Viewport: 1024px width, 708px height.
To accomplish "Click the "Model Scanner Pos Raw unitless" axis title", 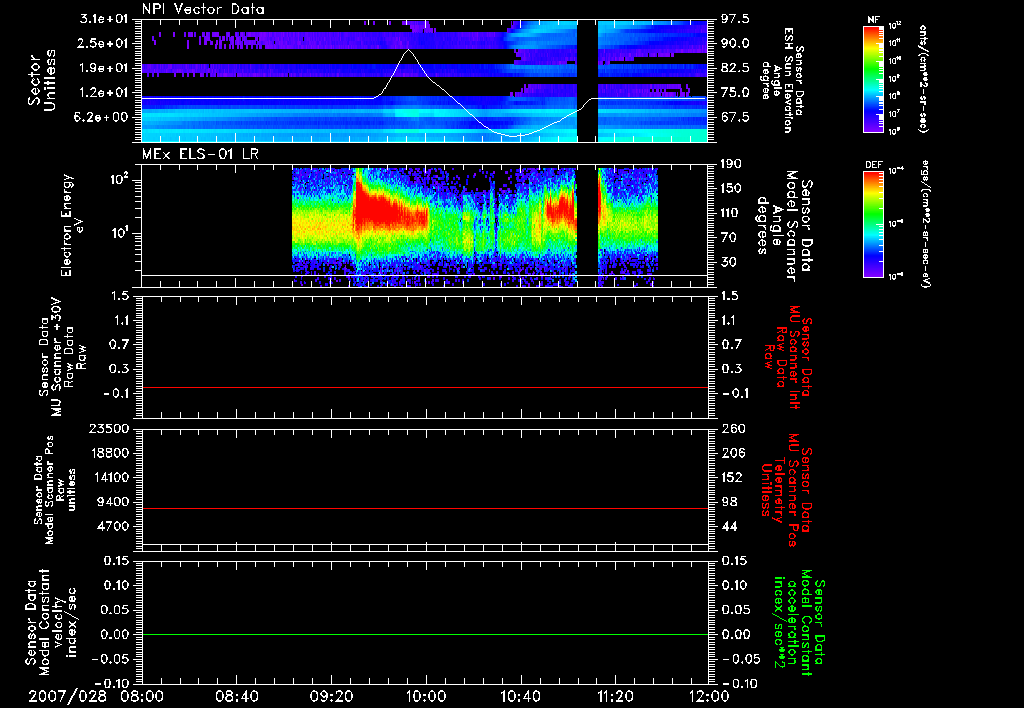I will tap(55, 490).
